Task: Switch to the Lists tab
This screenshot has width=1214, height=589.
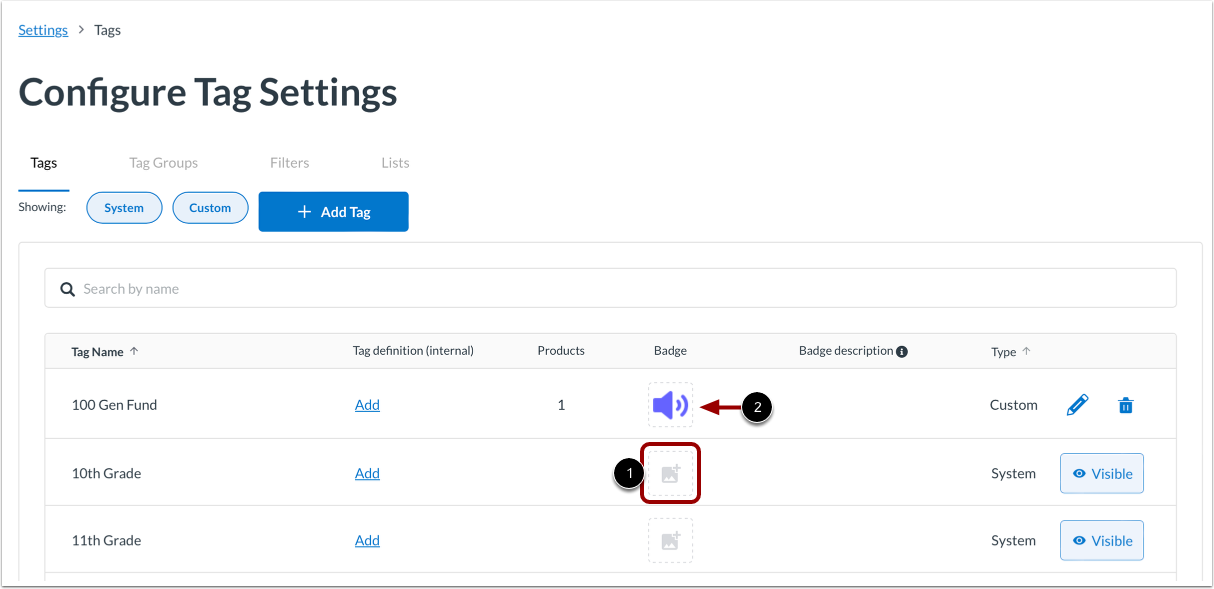Action: click(395, 163)
